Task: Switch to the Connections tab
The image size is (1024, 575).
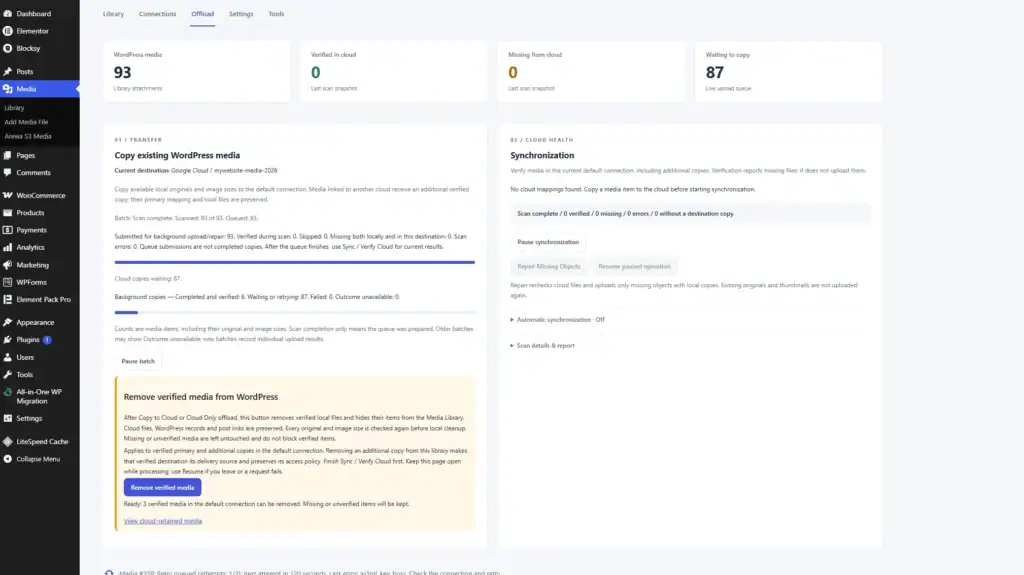Action: click(157, 14)
